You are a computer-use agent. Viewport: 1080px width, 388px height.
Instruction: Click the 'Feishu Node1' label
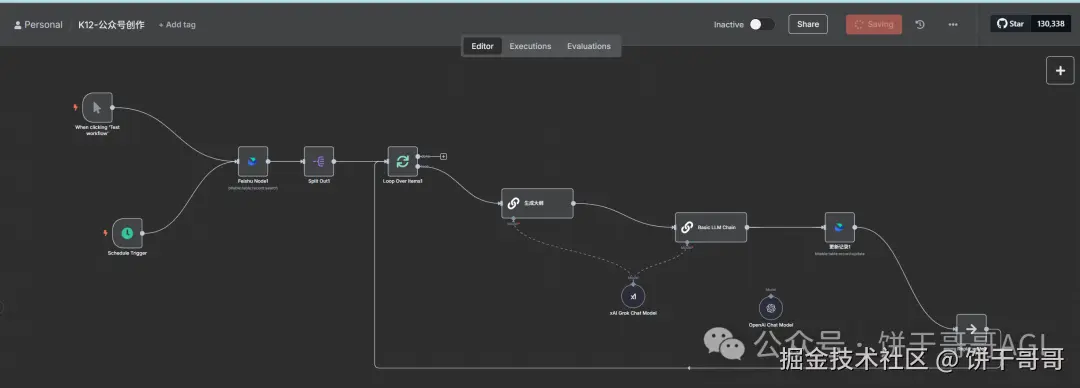point(253,181)
